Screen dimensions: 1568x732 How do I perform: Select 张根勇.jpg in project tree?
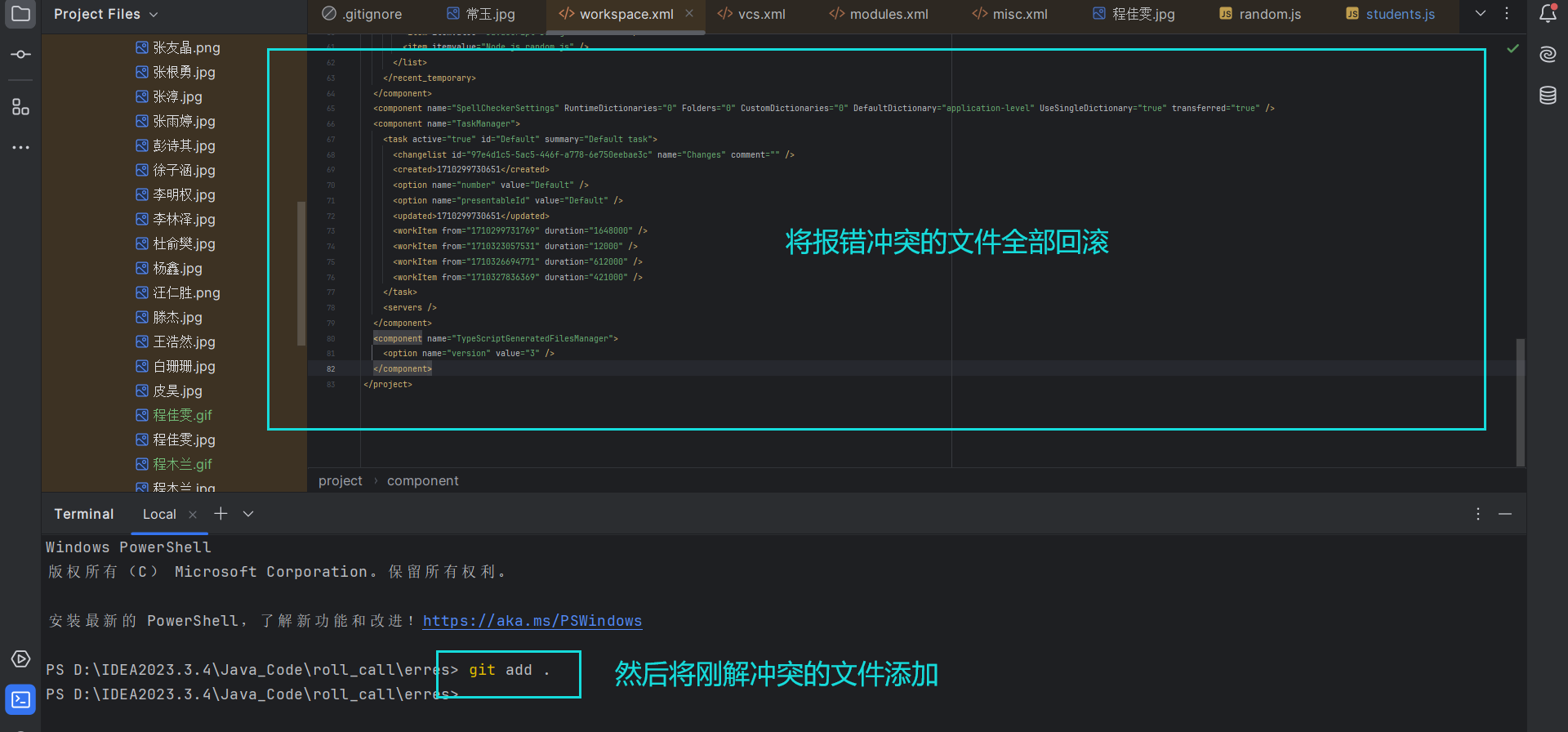pyautogui.click(x=176, y=72)
